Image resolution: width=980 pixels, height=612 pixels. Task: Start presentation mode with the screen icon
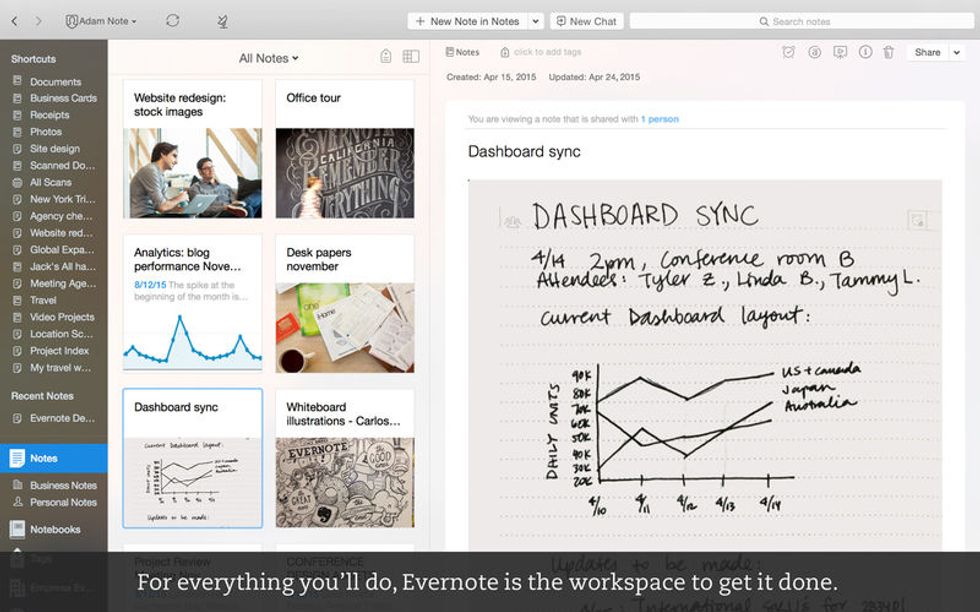[840, 53]
